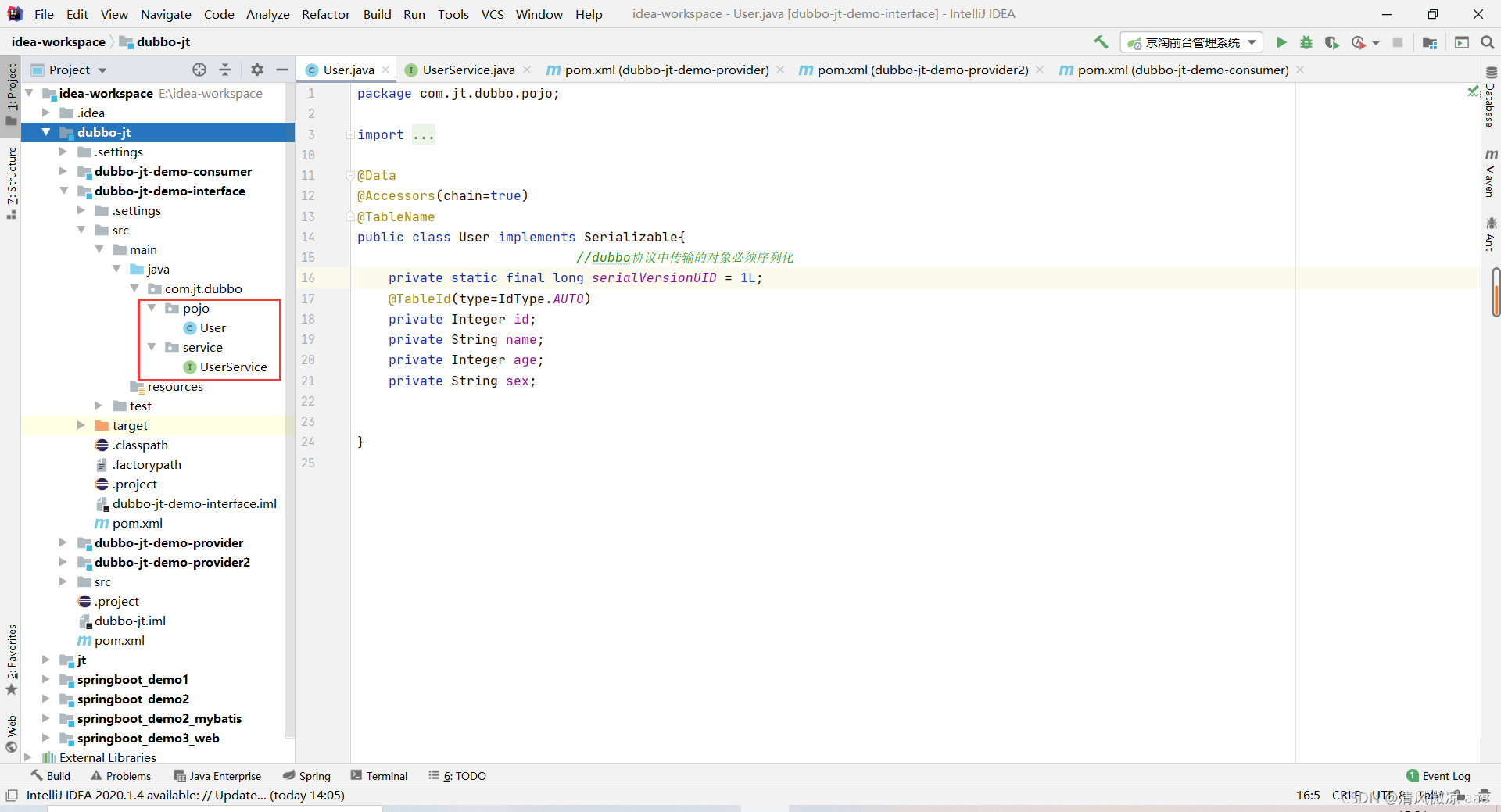Image resolution: width=1501 pixels, height=812 pixels.
Task: Open the Terminal tool window
Action: 379,776
